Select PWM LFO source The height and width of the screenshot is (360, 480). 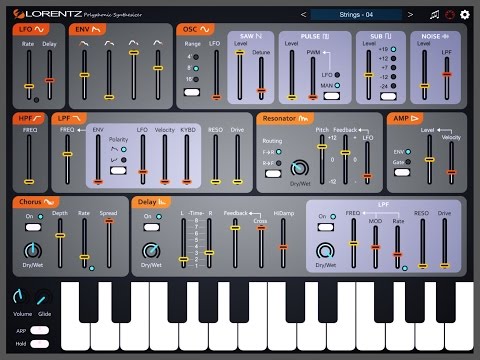coord(337,75)
